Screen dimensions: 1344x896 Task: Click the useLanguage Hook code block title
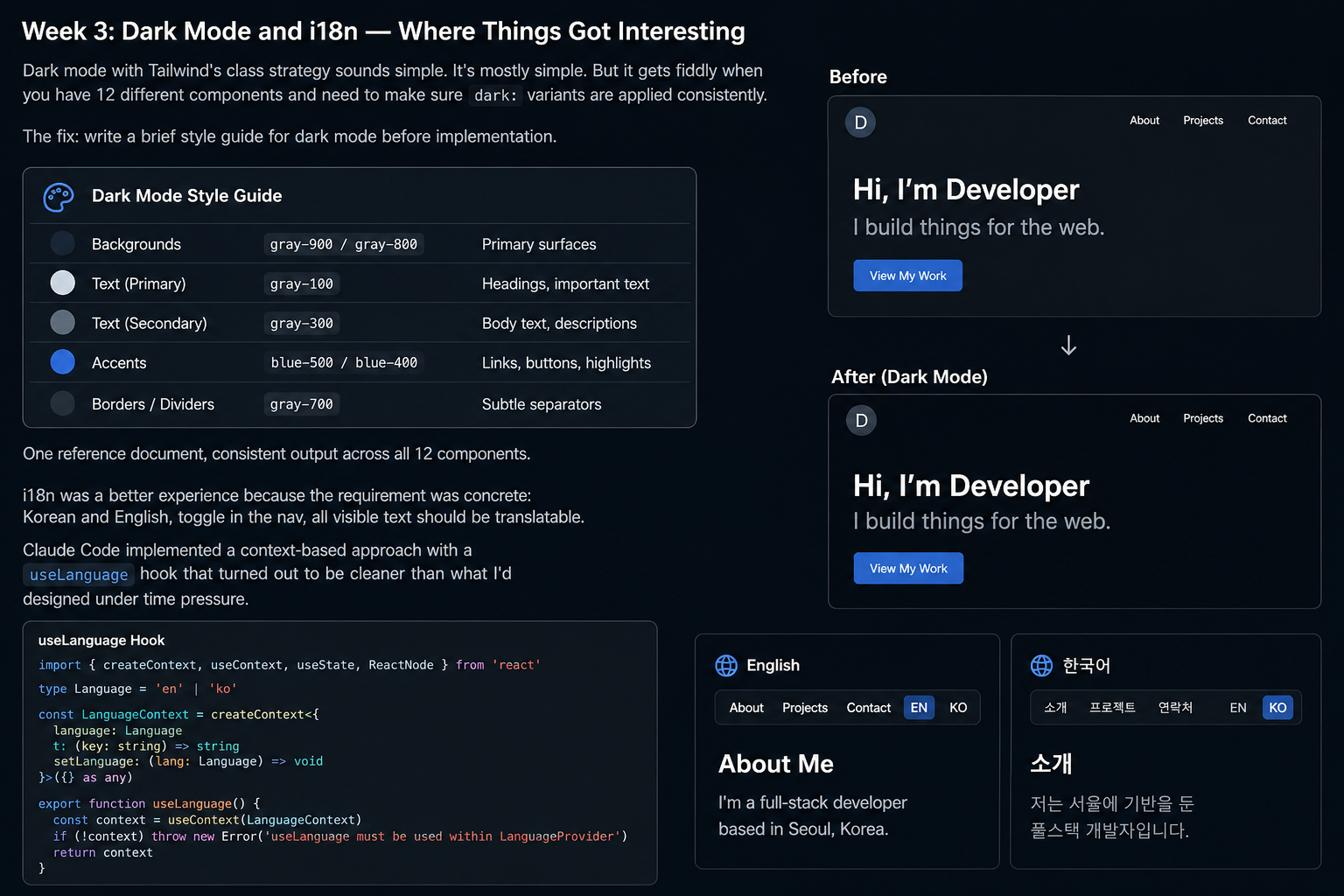pos(101,640)
